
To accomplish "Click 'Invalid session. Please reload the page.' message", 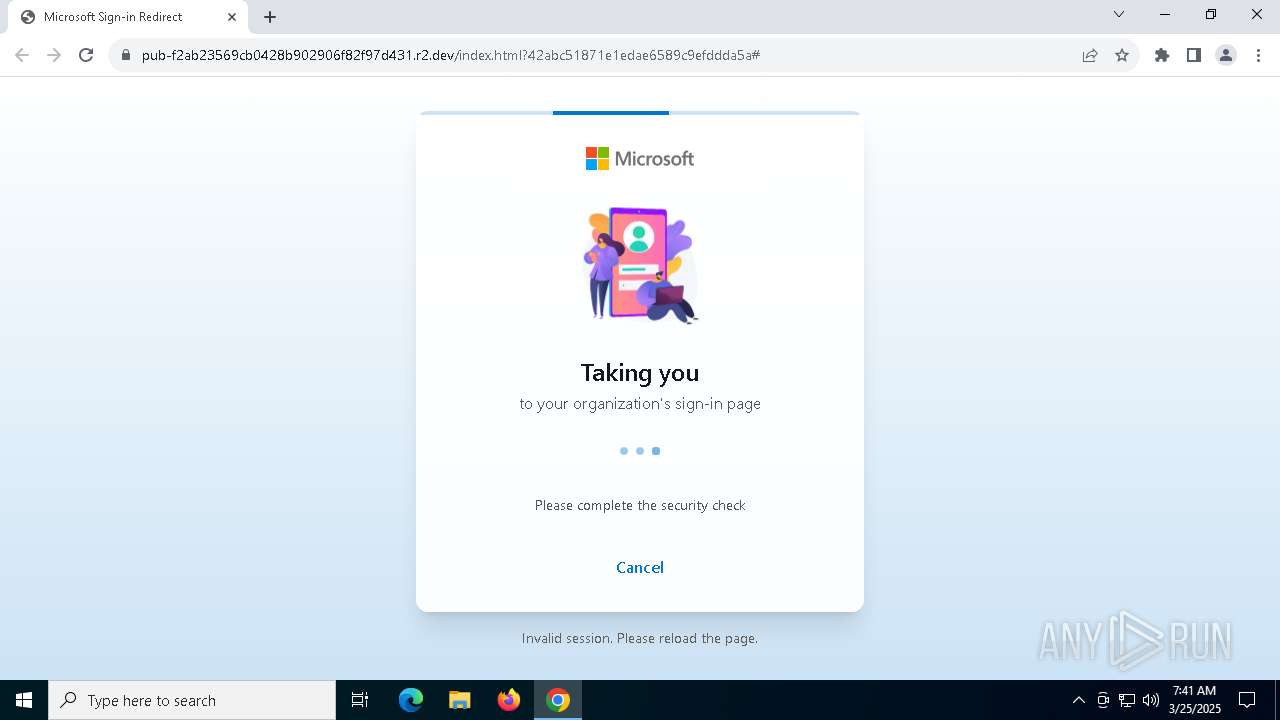I will 640,638.
